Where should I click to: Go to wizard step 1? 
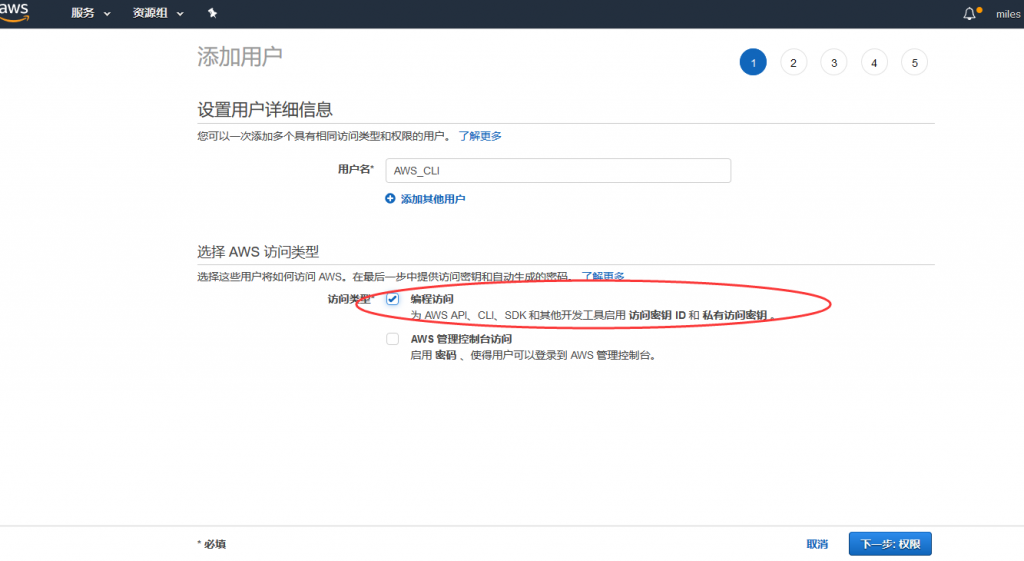(753, 63)
